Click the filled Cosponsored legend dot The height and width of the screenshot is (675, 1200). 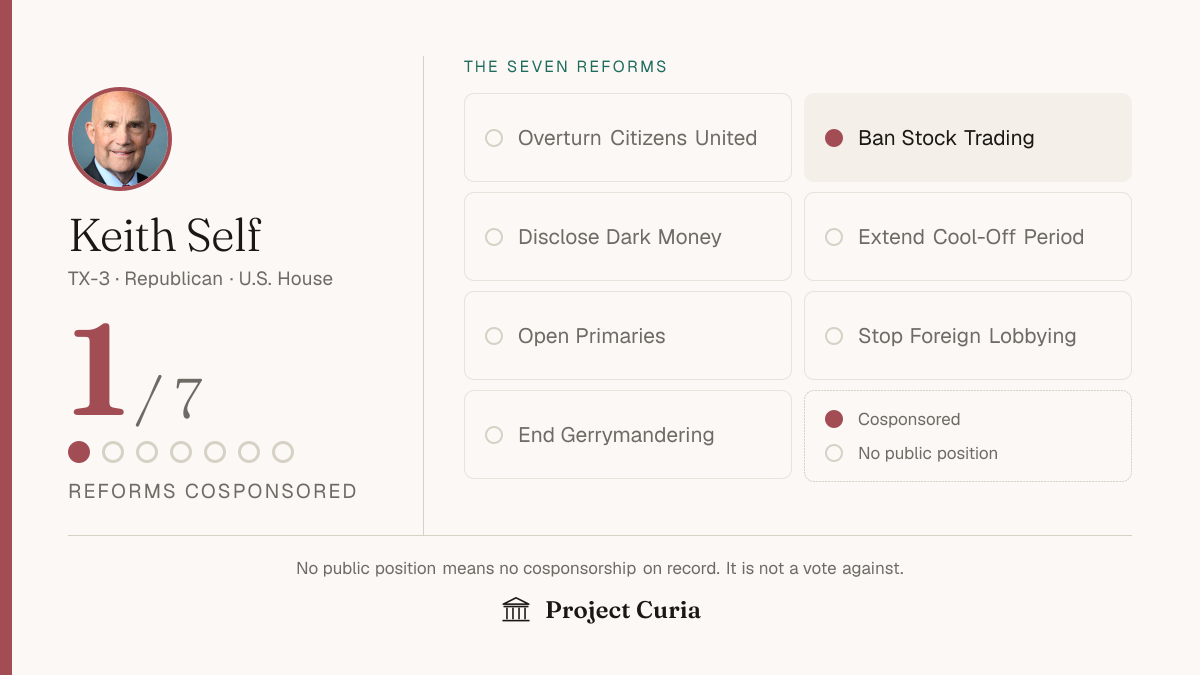click(834, 419)
